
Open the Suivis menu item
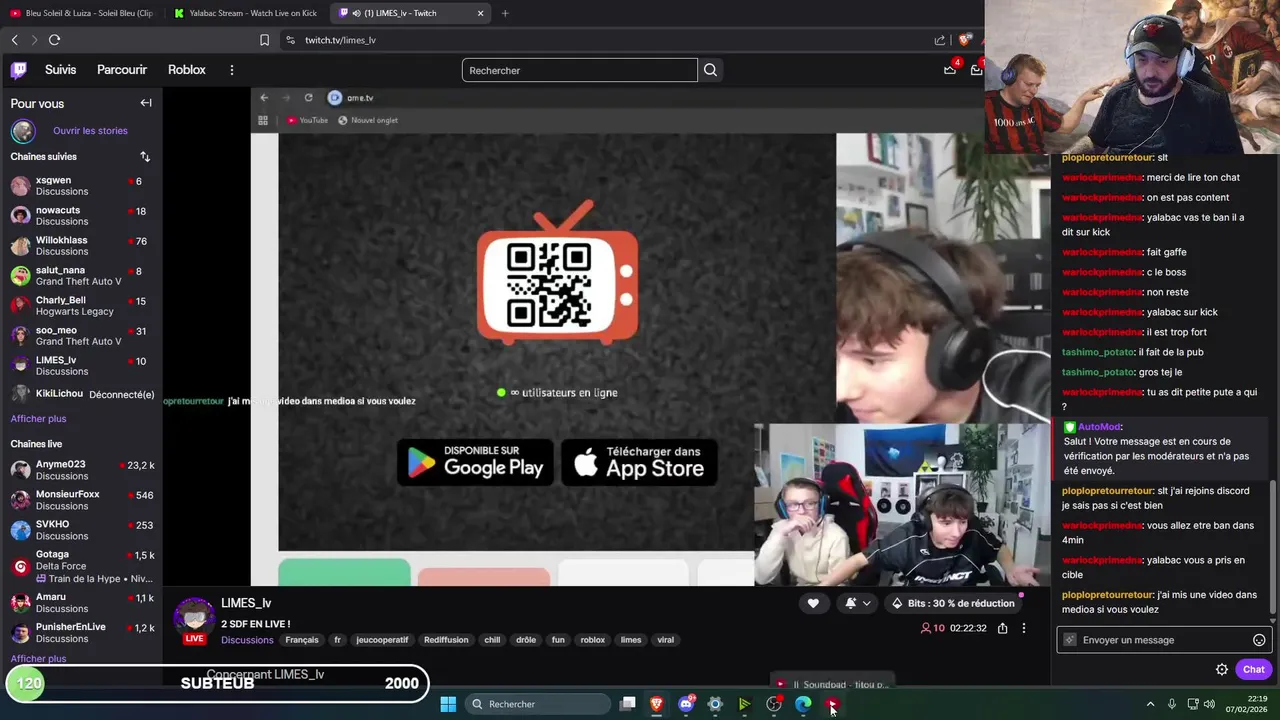[x=60, y=70]
